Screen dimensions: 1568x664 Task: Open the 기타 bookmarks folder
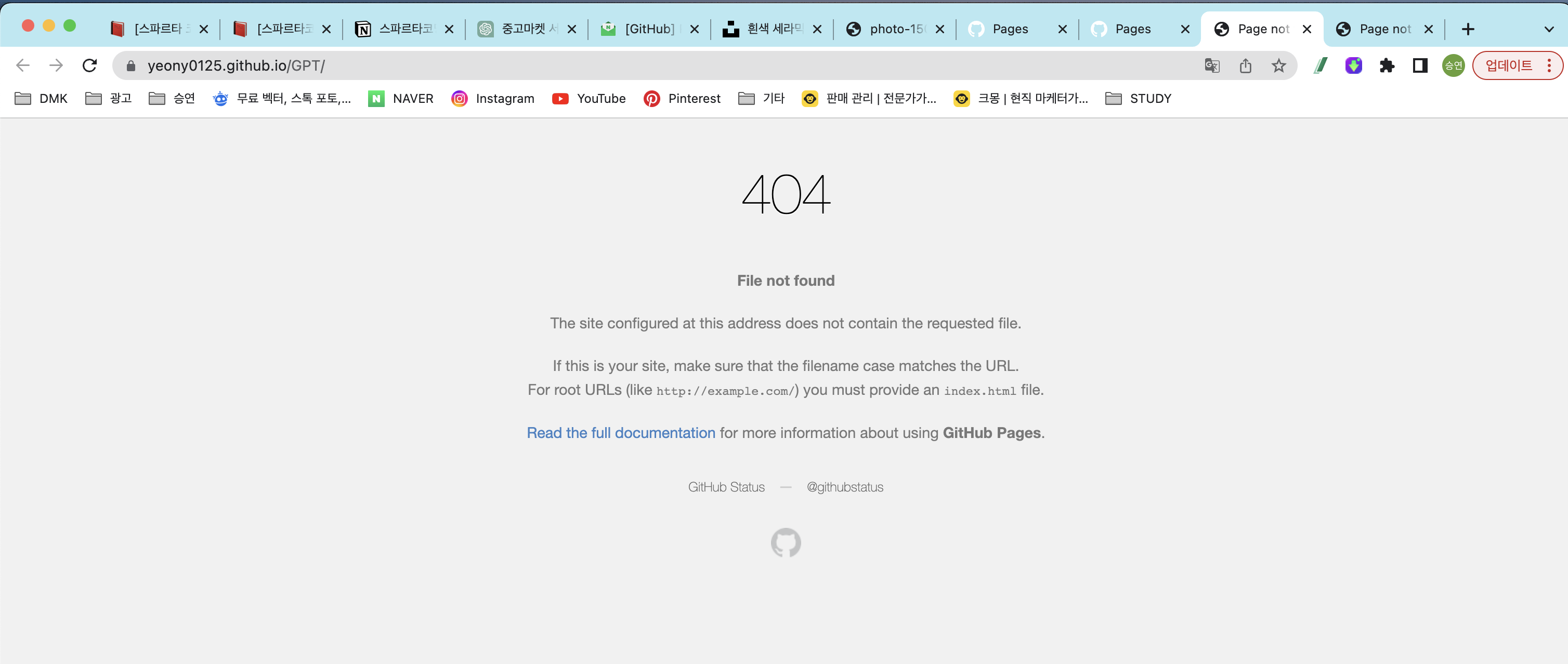point(762,99)
